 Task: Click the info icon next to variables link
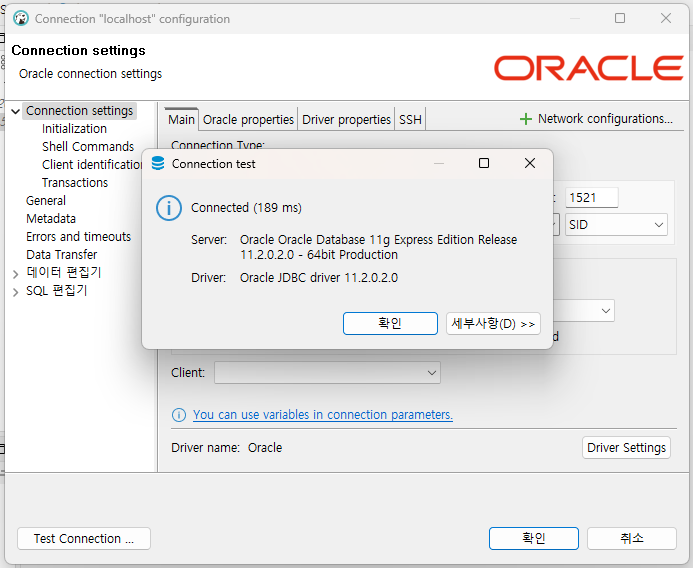179,415
